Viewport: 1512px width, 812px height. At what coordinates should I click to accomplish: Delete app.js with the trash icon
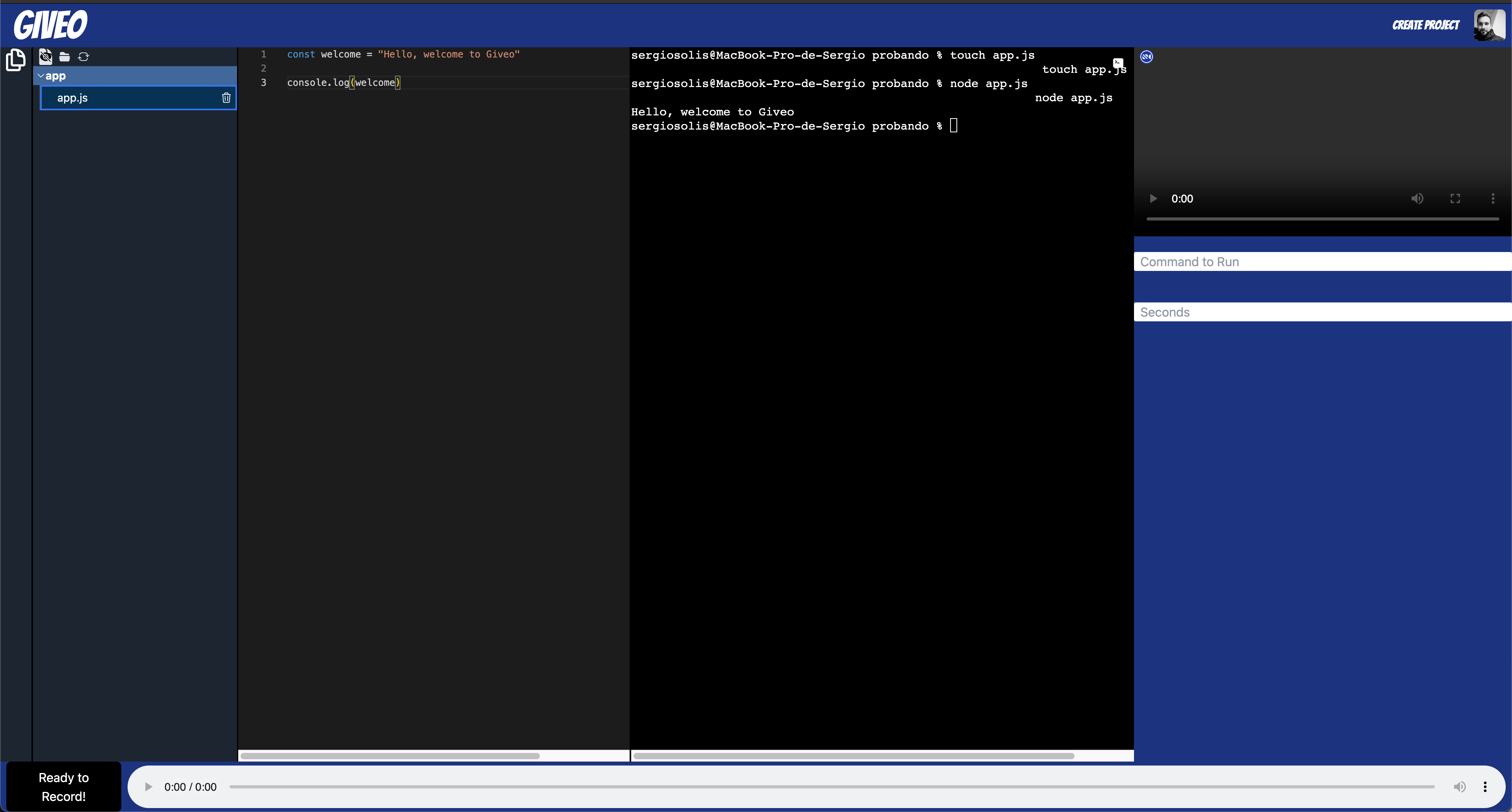point(226,98)
